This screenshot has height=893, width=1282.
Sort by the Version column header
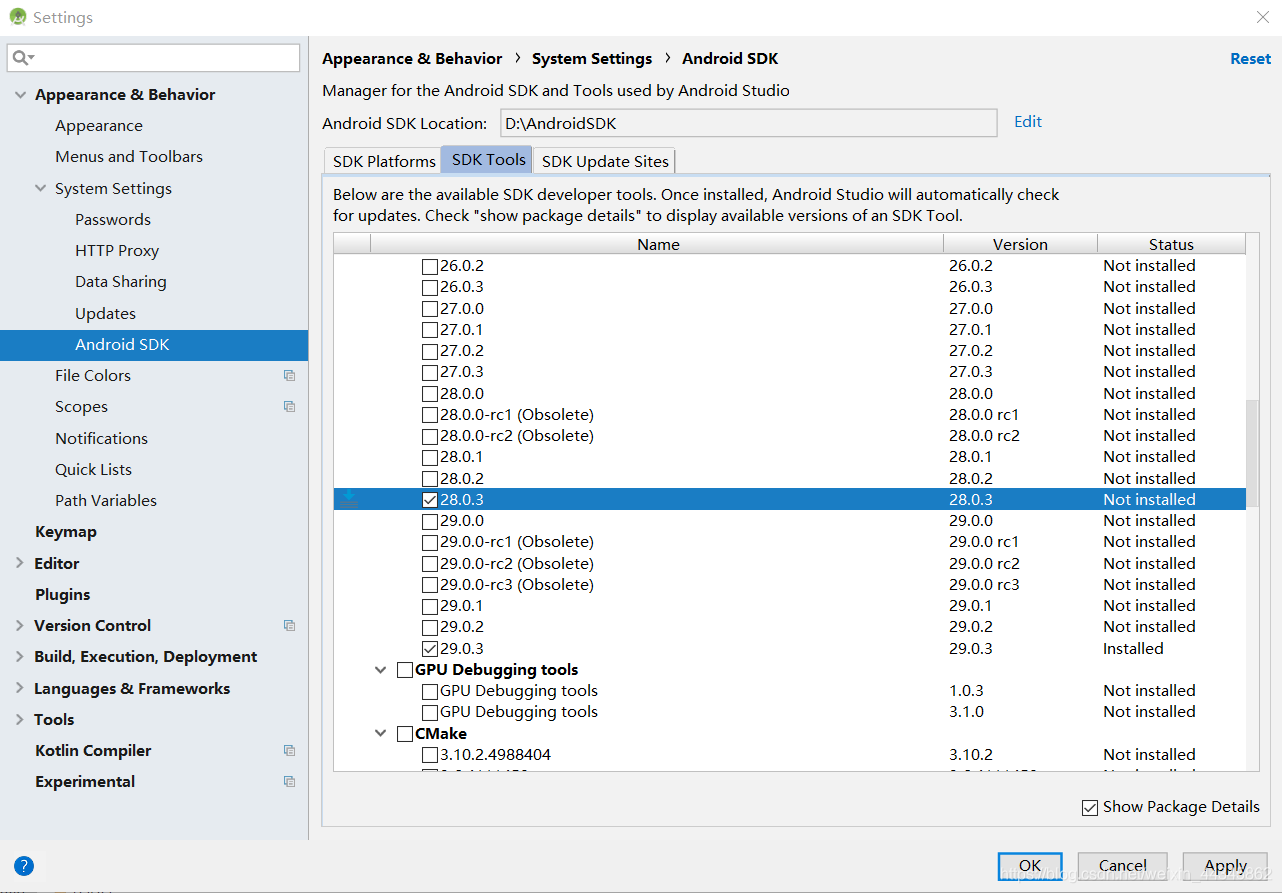point(1020,244)
